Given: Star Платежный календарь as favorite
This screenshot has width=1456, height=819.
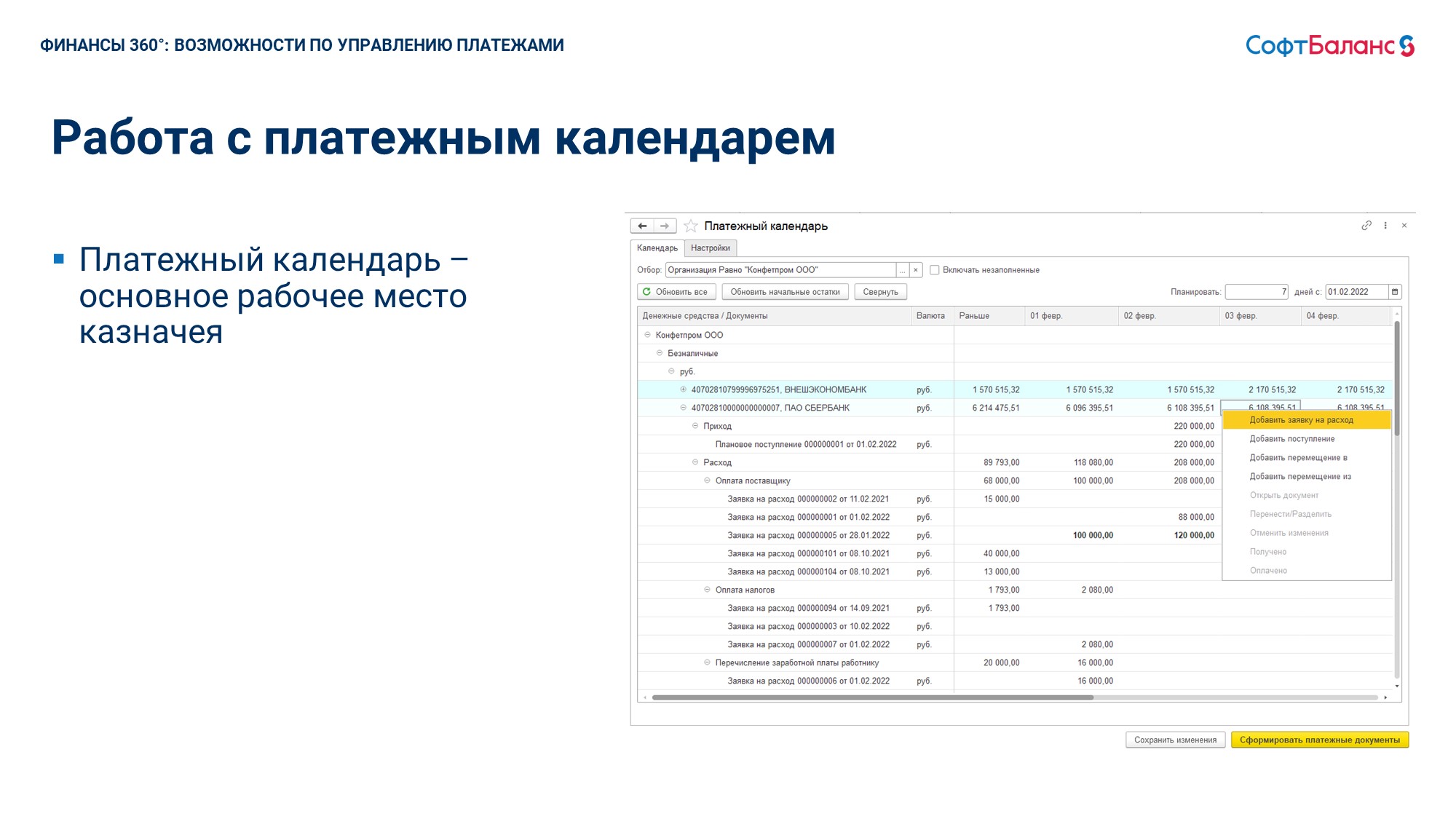Looking at the screenshot, I should tap(691, 226).
